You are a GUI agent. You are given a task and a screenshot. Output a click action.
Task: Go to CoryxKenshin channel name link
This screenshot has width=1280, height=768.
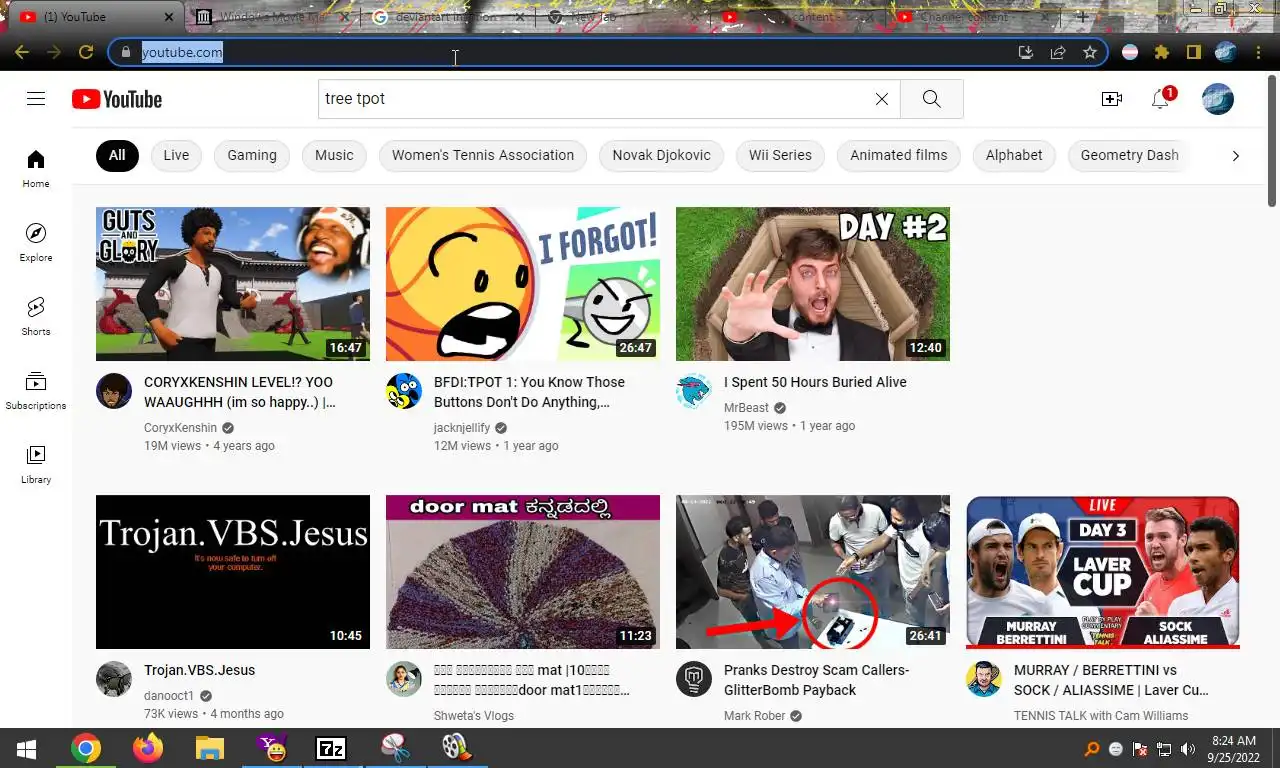tap(180, 428)
